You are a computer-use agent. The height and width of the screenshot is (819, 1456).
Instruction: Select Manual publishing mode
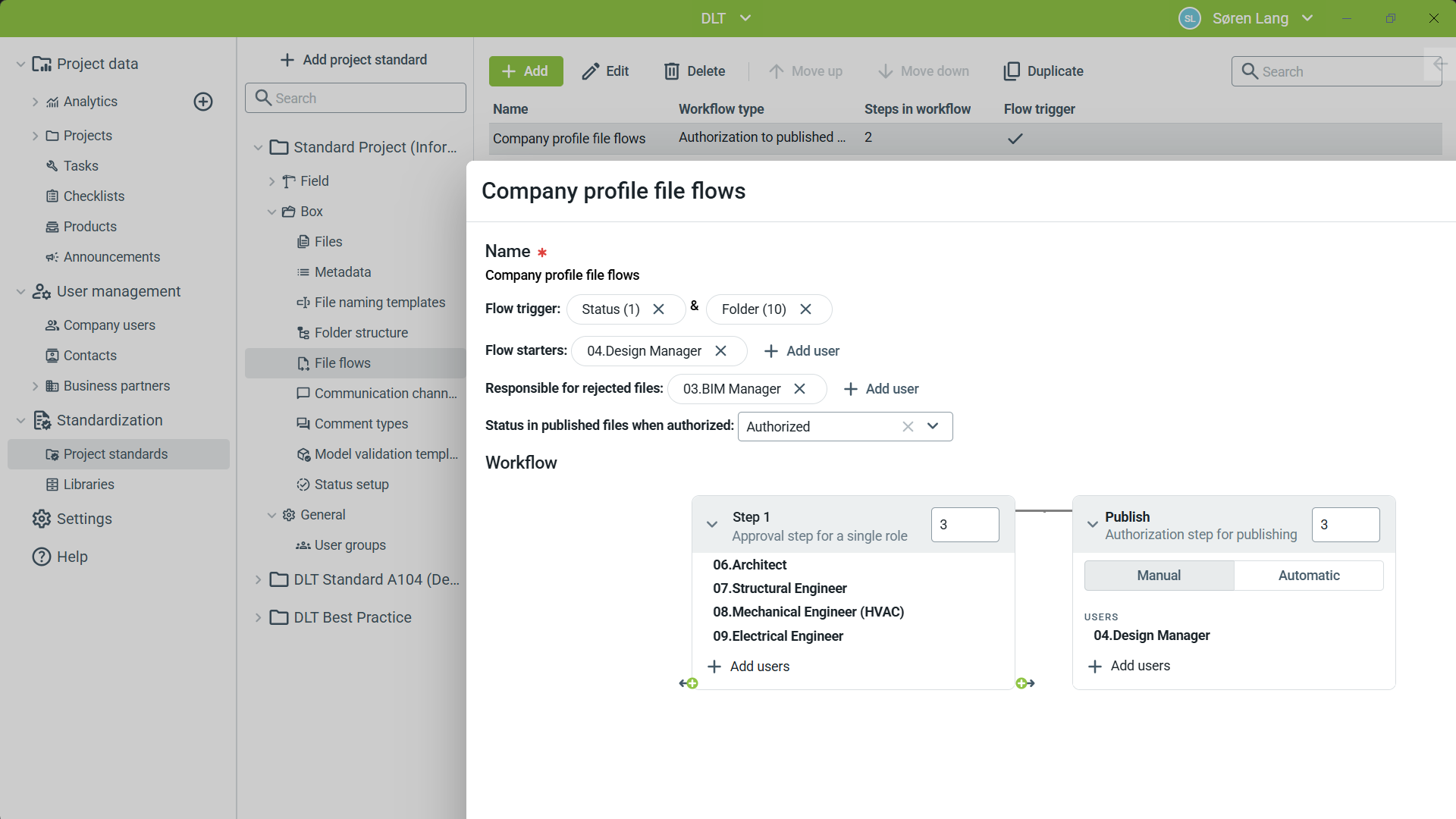click(x=1159, y=576)
